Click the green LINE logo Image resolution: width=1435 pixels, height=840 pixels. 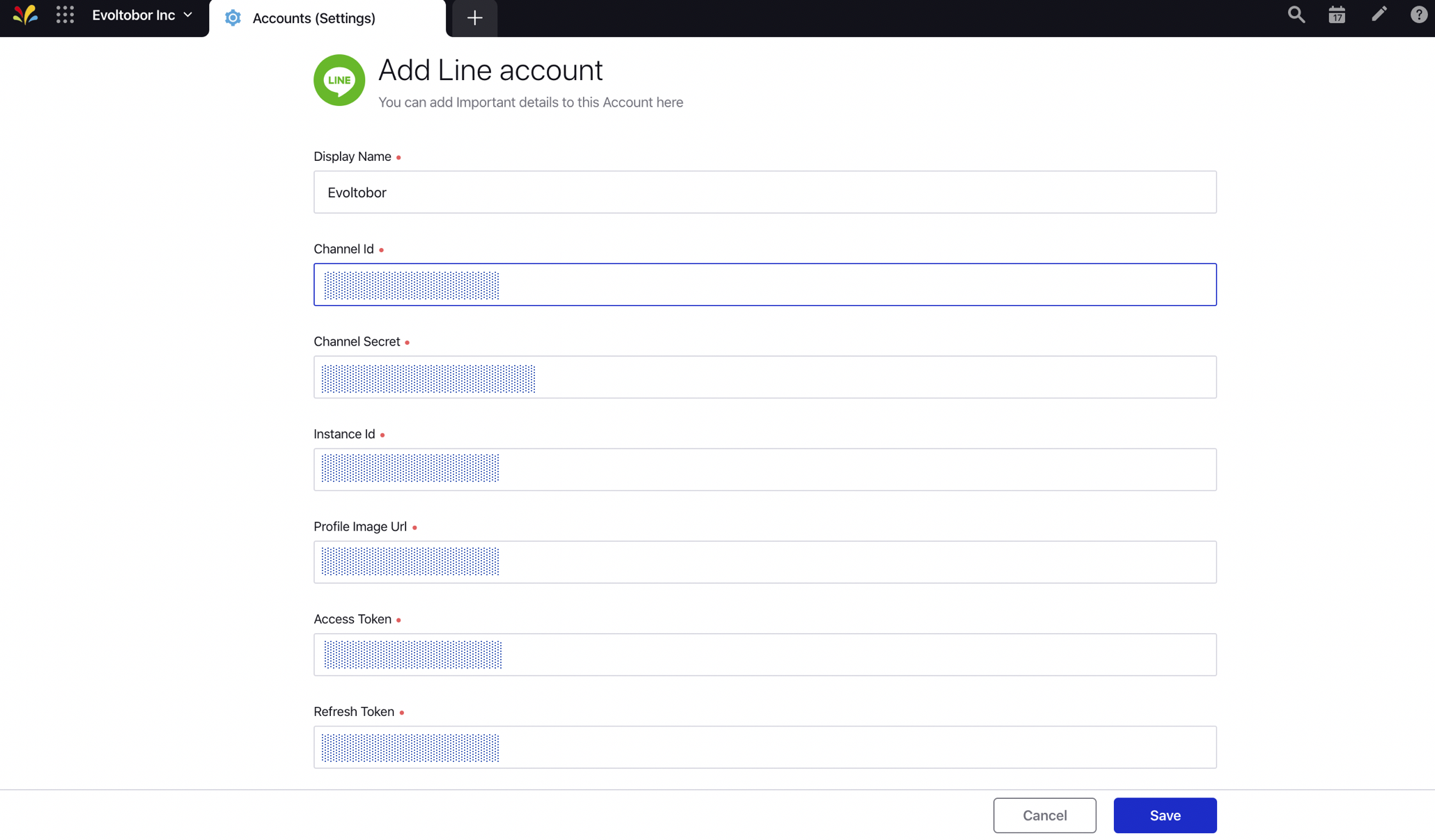click(x=339, y=80)
